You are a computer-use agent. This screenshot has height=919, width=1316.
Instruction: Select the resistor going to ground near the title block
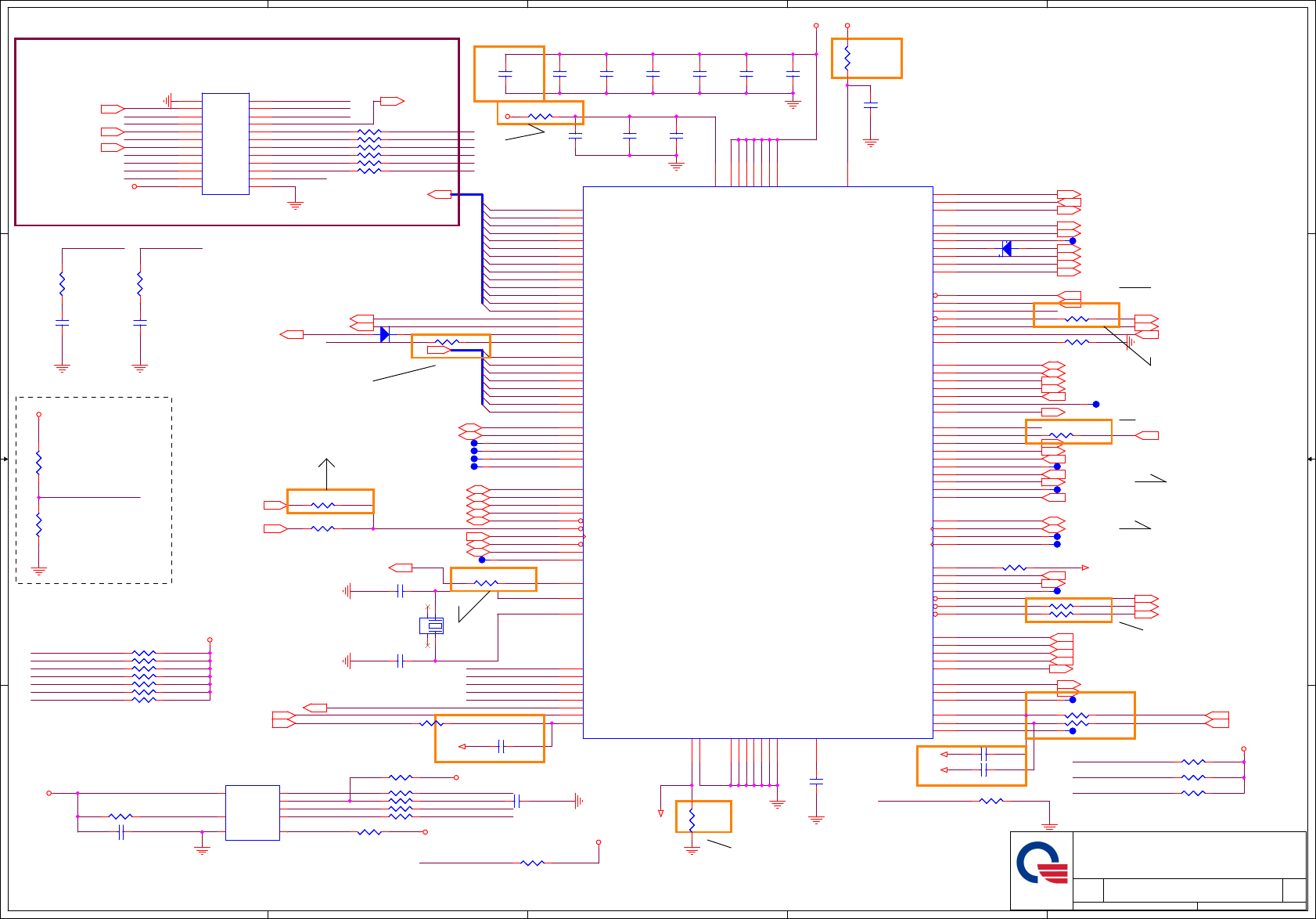click(x=991, y=801)
